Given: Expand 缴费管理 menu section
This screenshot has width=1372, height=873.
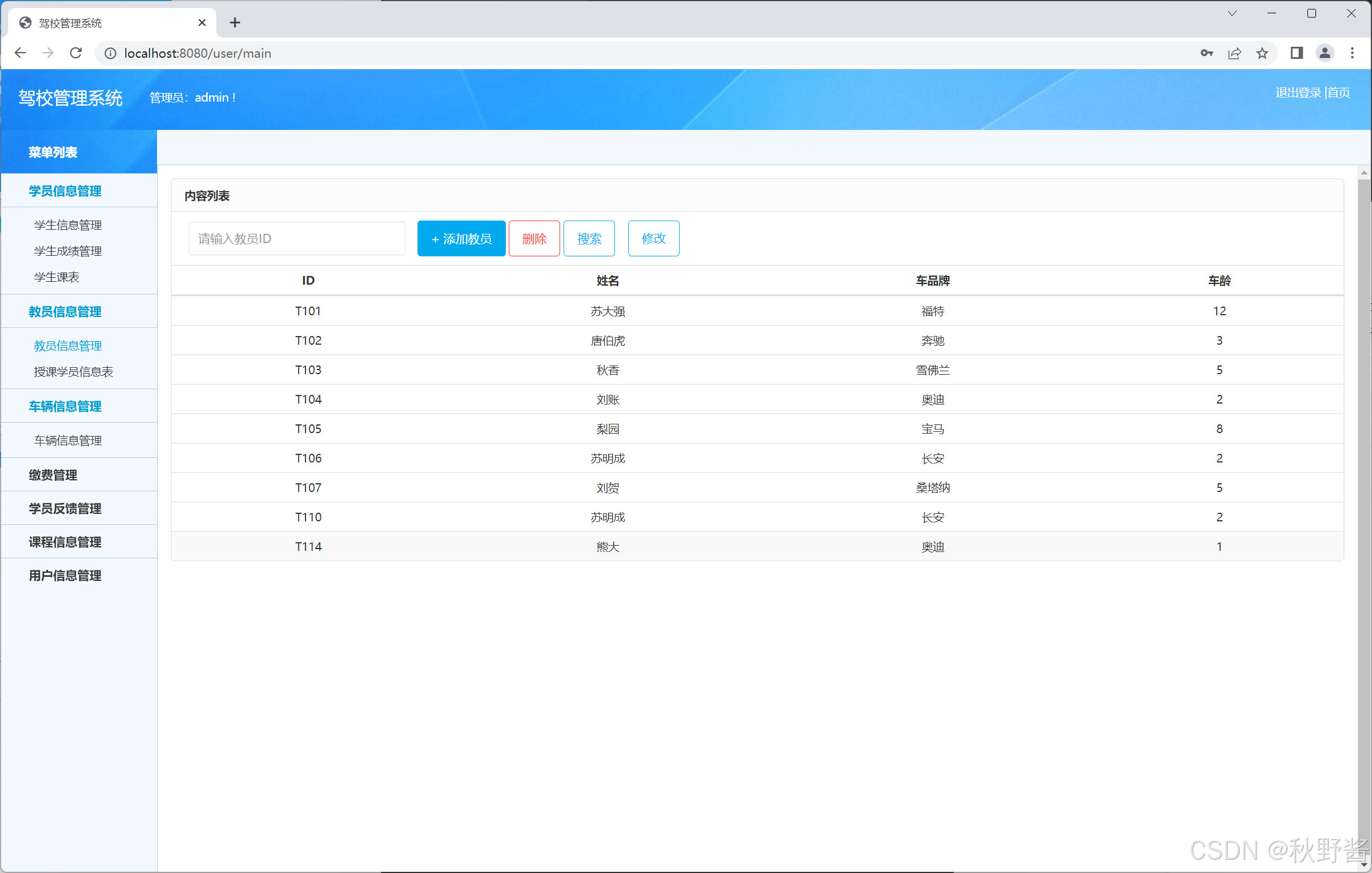Looking at the screenshot, I should tap(53, 475).
